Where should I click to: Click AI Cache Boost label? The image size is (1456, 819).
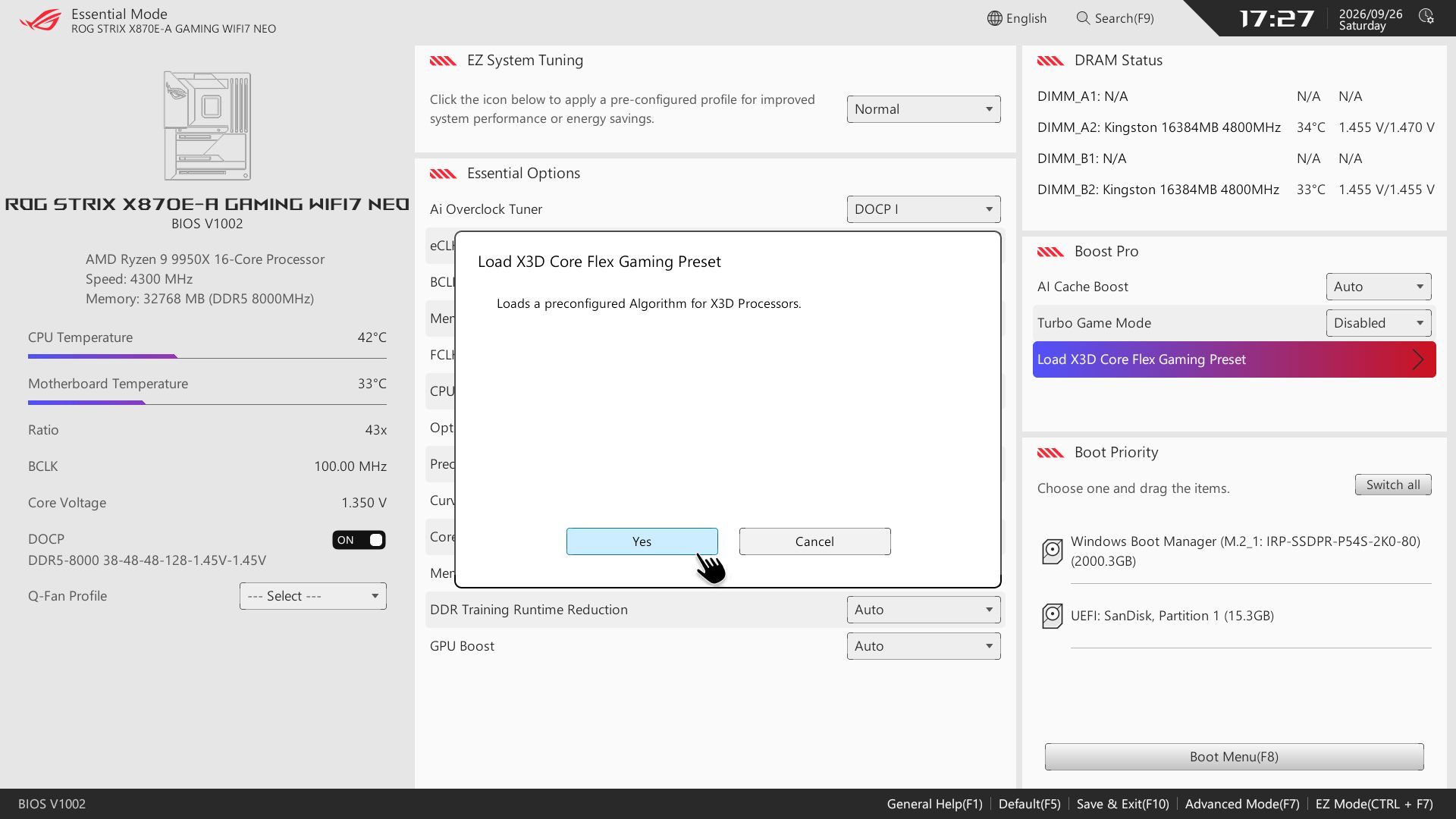(x=1082, y=287)
